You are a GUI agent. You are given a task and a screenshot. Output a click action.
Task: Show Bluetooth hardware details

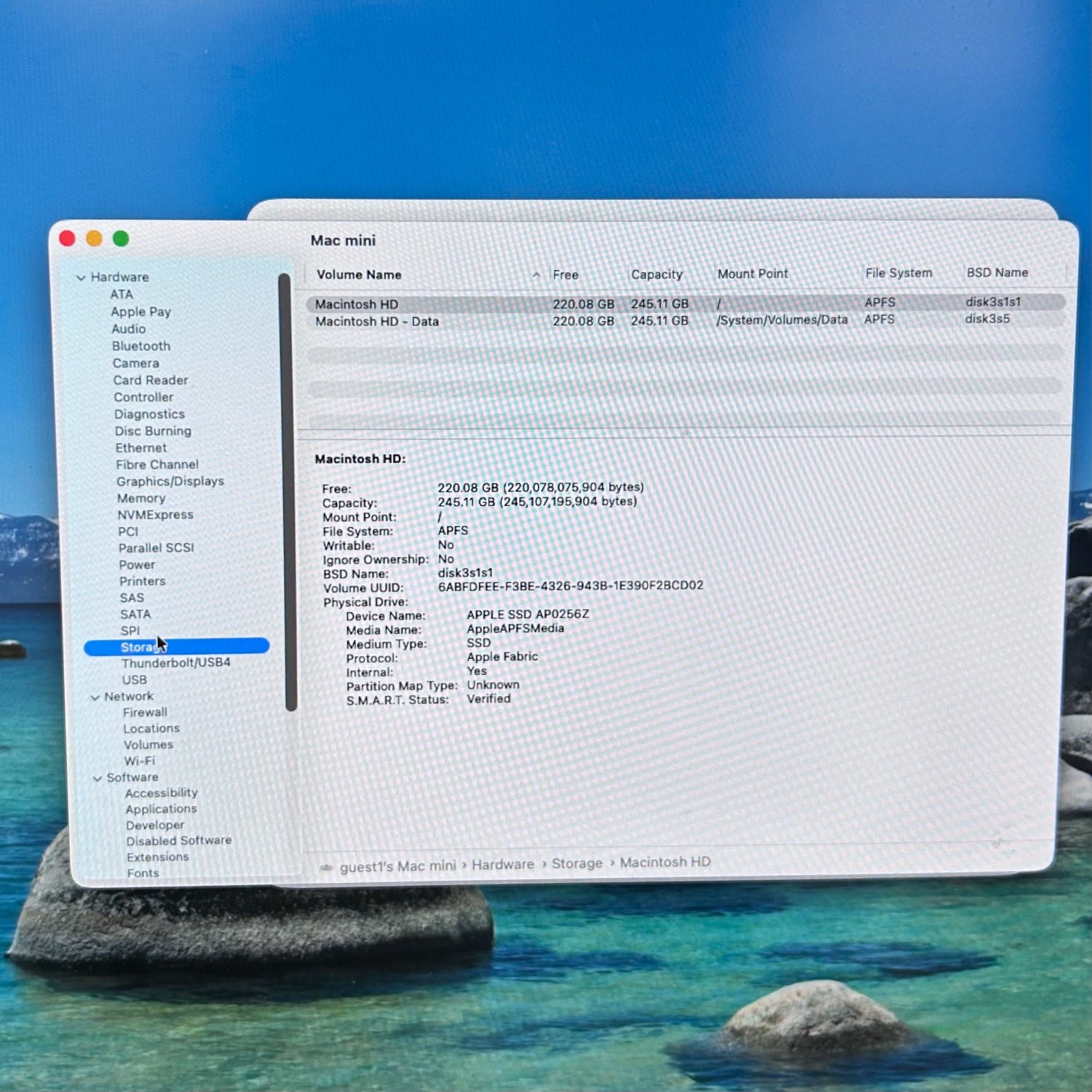141,346
